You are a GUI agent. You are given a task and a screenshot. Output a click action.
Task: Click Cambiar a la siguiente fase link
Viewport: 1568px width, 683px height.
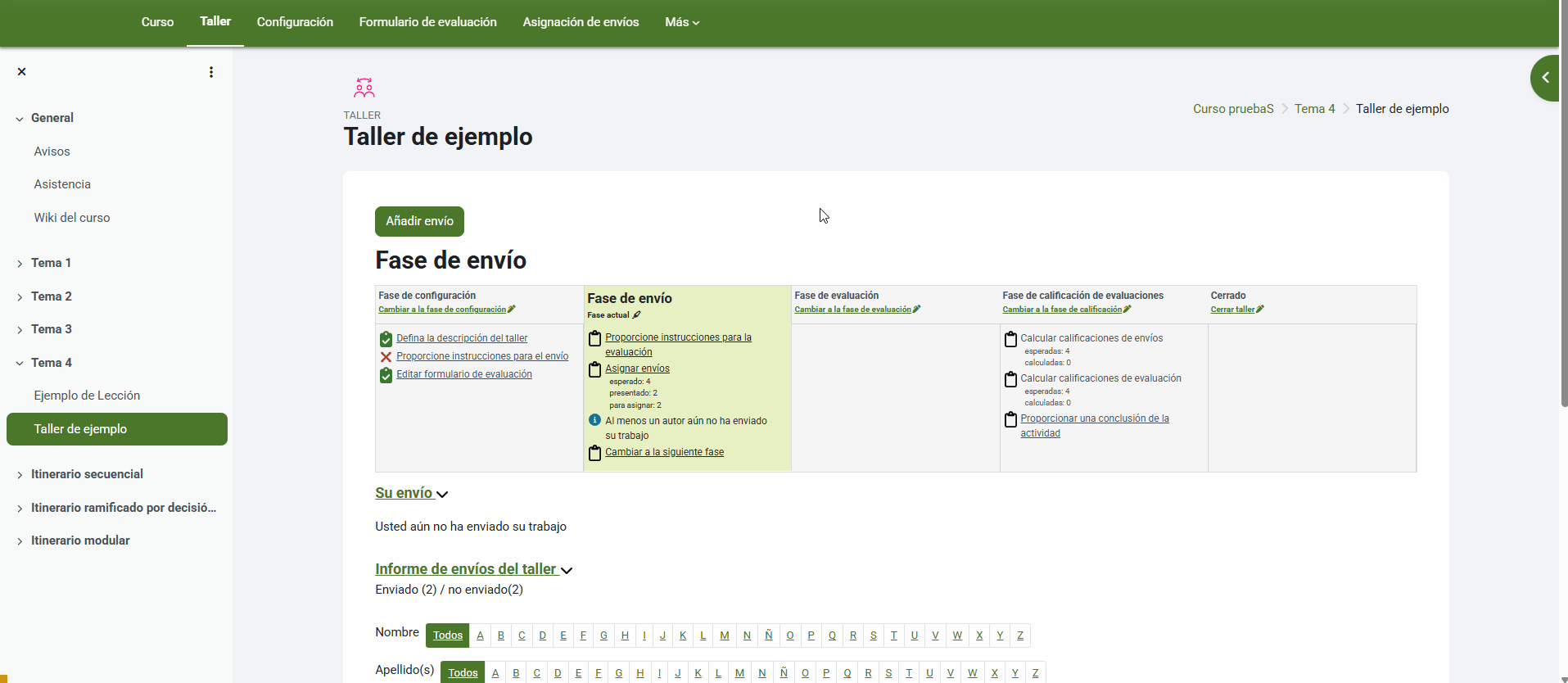point(664,452)
